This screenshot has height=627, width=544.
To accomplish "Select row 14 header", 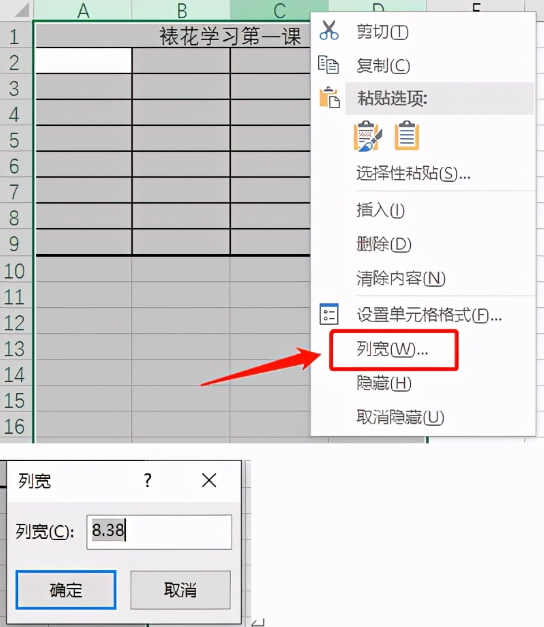I will click(14, 375).
